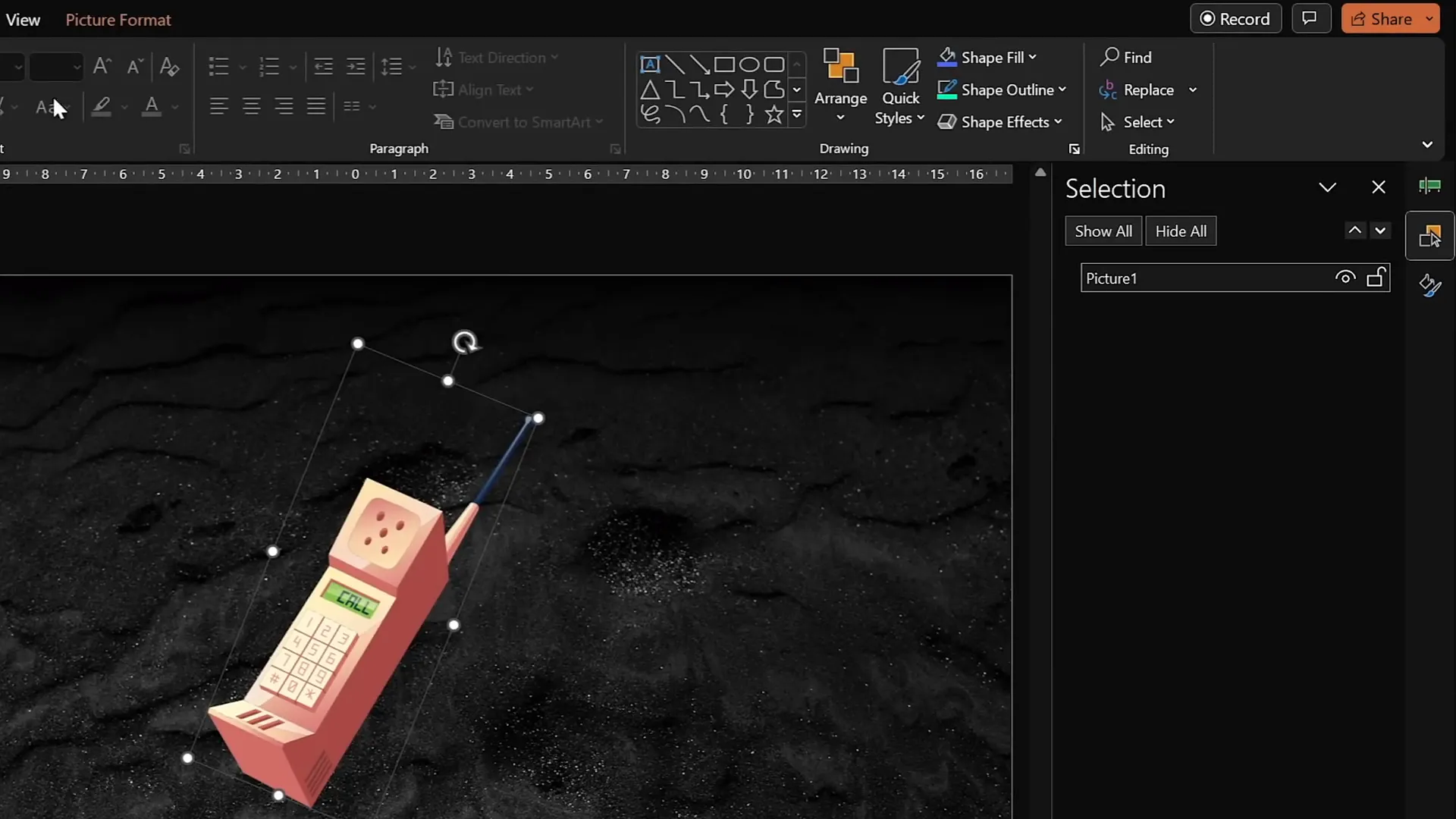Select the Rectangle shape
The image size is (1456, 819).
coord(724,64)
